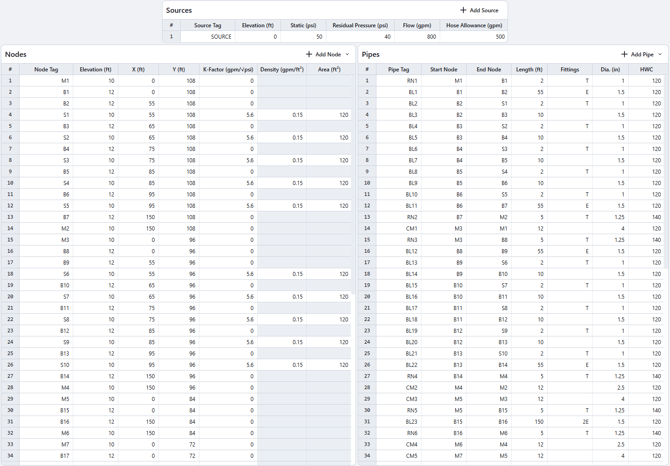Edit K-Factor 5.6 for node S5

point(228,205)
